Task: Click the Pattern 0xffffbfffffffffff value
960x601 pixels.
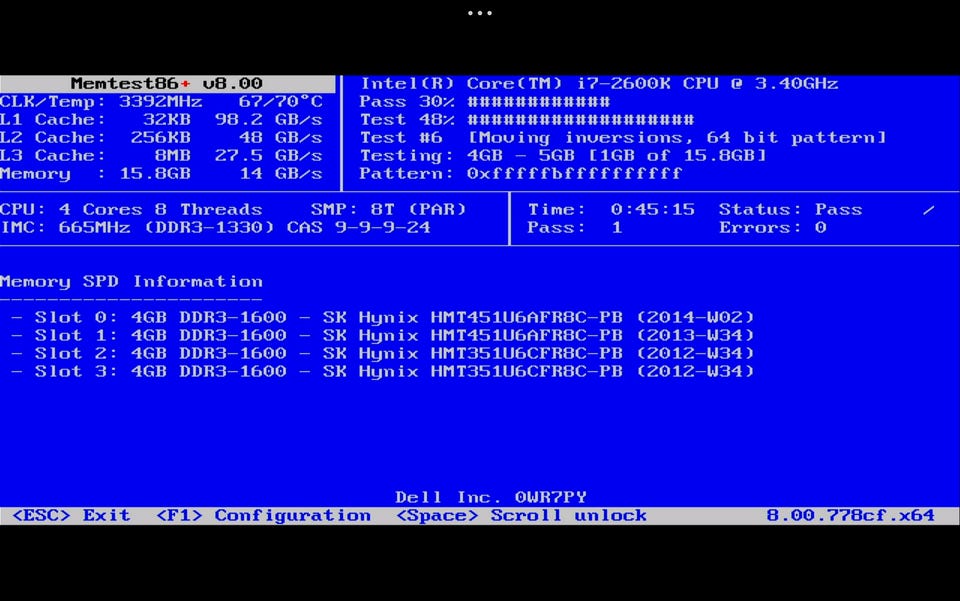Action: click(574, 174)
